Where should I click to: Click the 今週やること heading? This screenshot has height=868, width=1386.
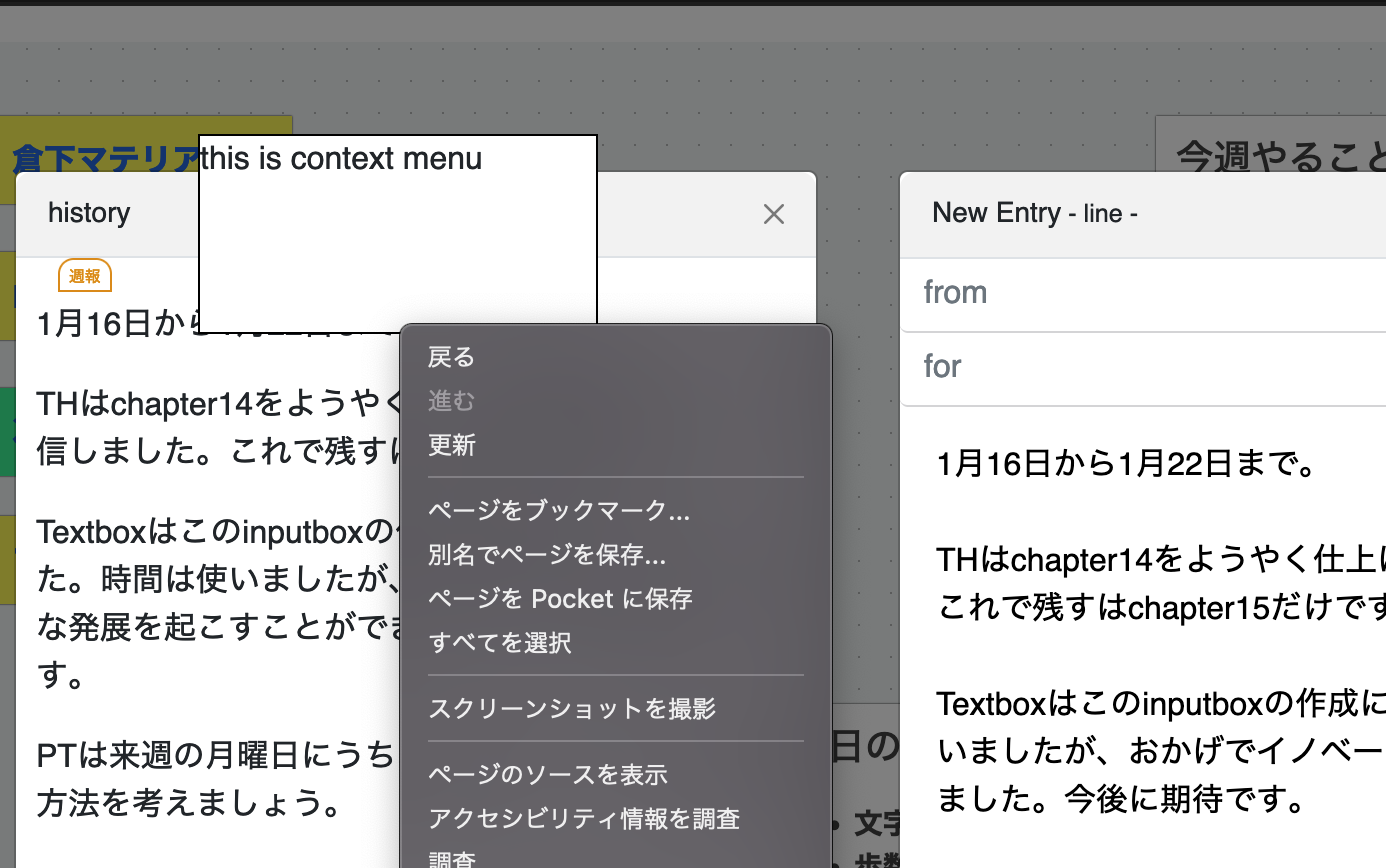pos(1281,157)
